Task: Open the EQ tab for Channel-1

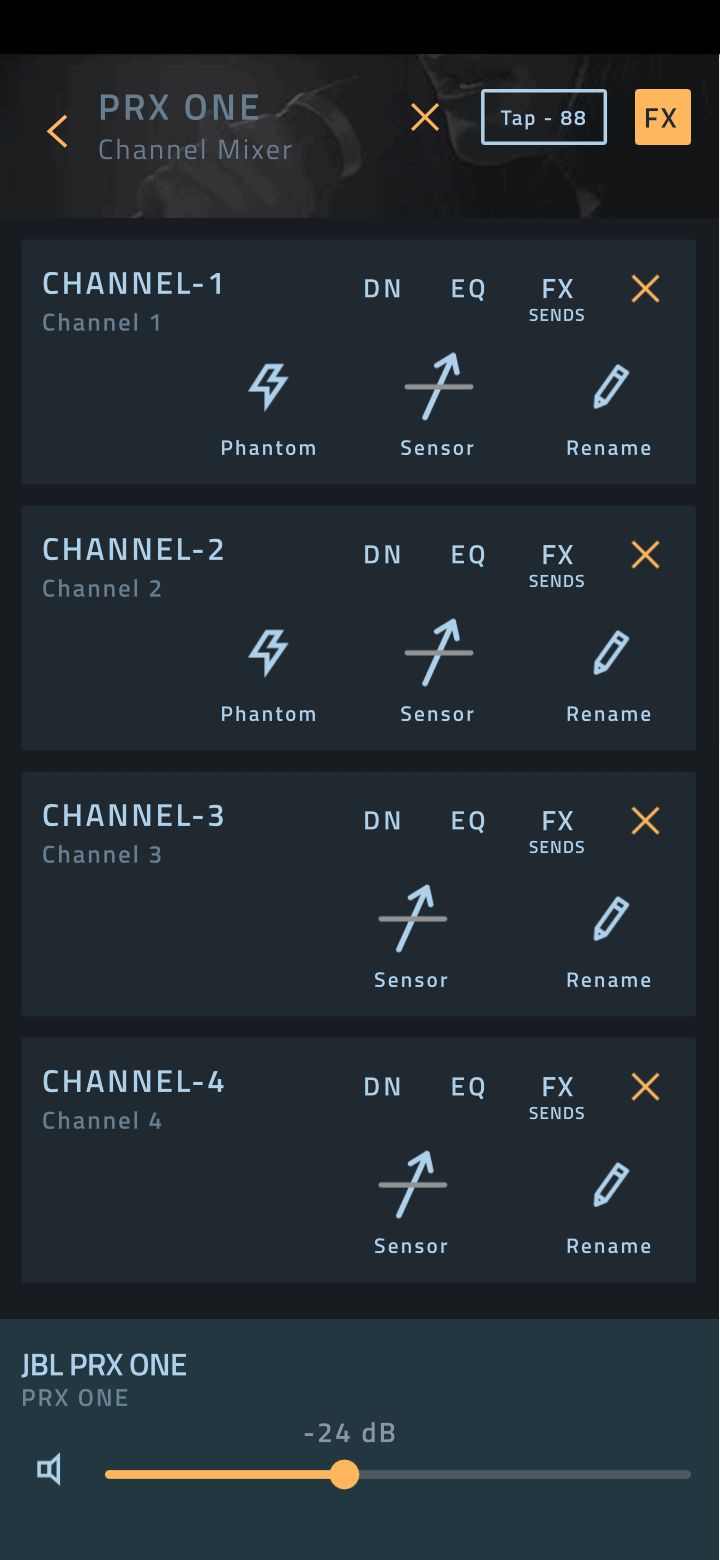Action: 468,289
